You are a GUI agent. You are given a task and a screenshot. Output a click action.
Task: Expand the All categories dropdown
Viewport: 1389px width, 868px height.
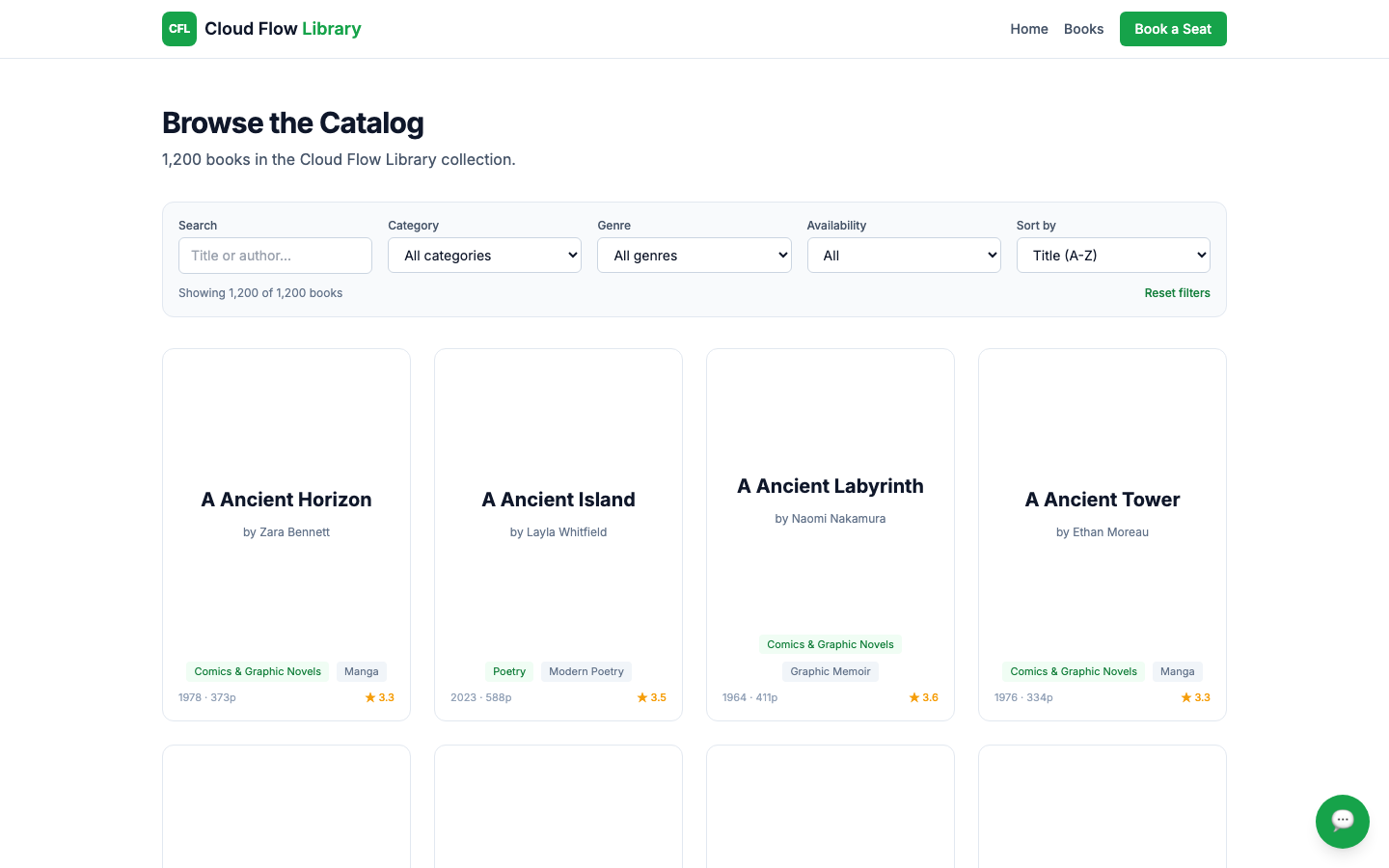pos(484,256)
